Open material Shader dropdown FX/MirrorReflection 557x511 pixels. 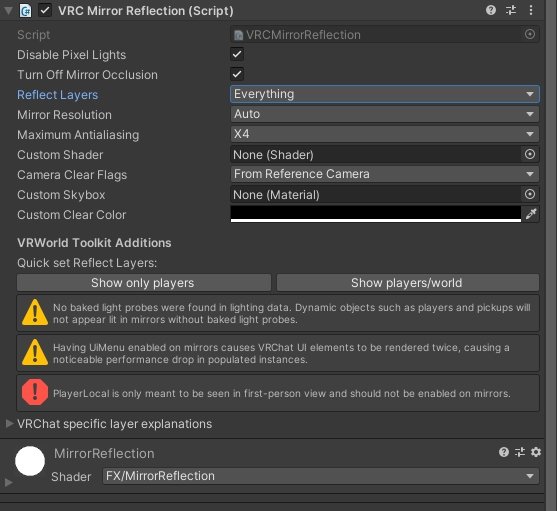(321, 476)
